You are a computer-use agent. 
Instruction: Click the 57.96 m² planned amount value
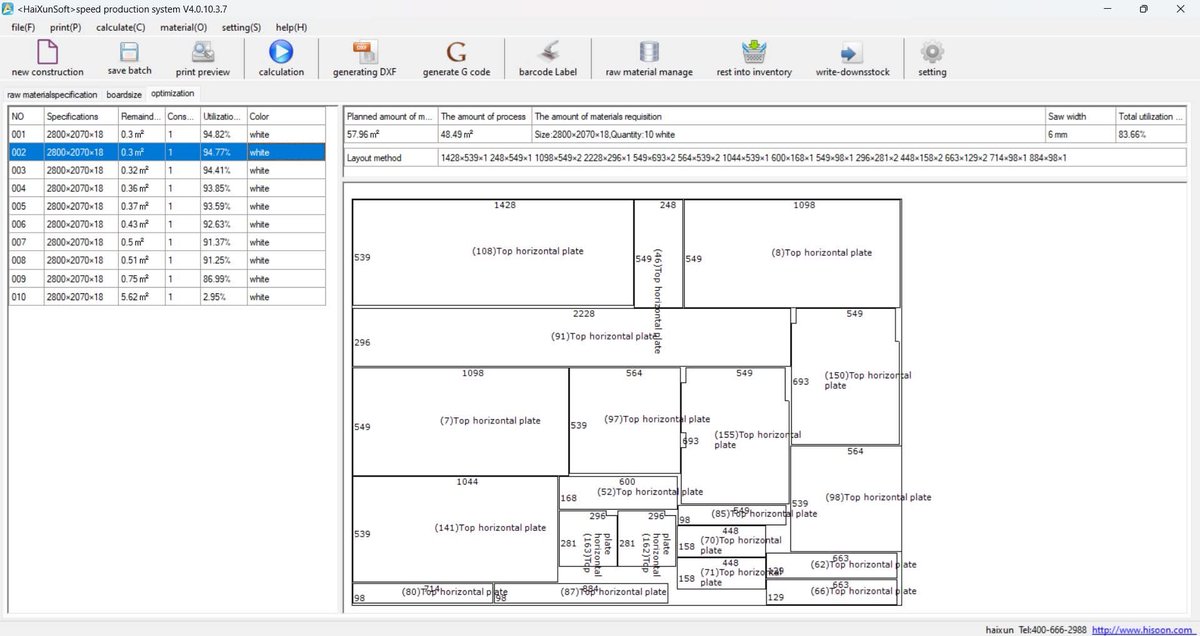click(x=390, y=134)
